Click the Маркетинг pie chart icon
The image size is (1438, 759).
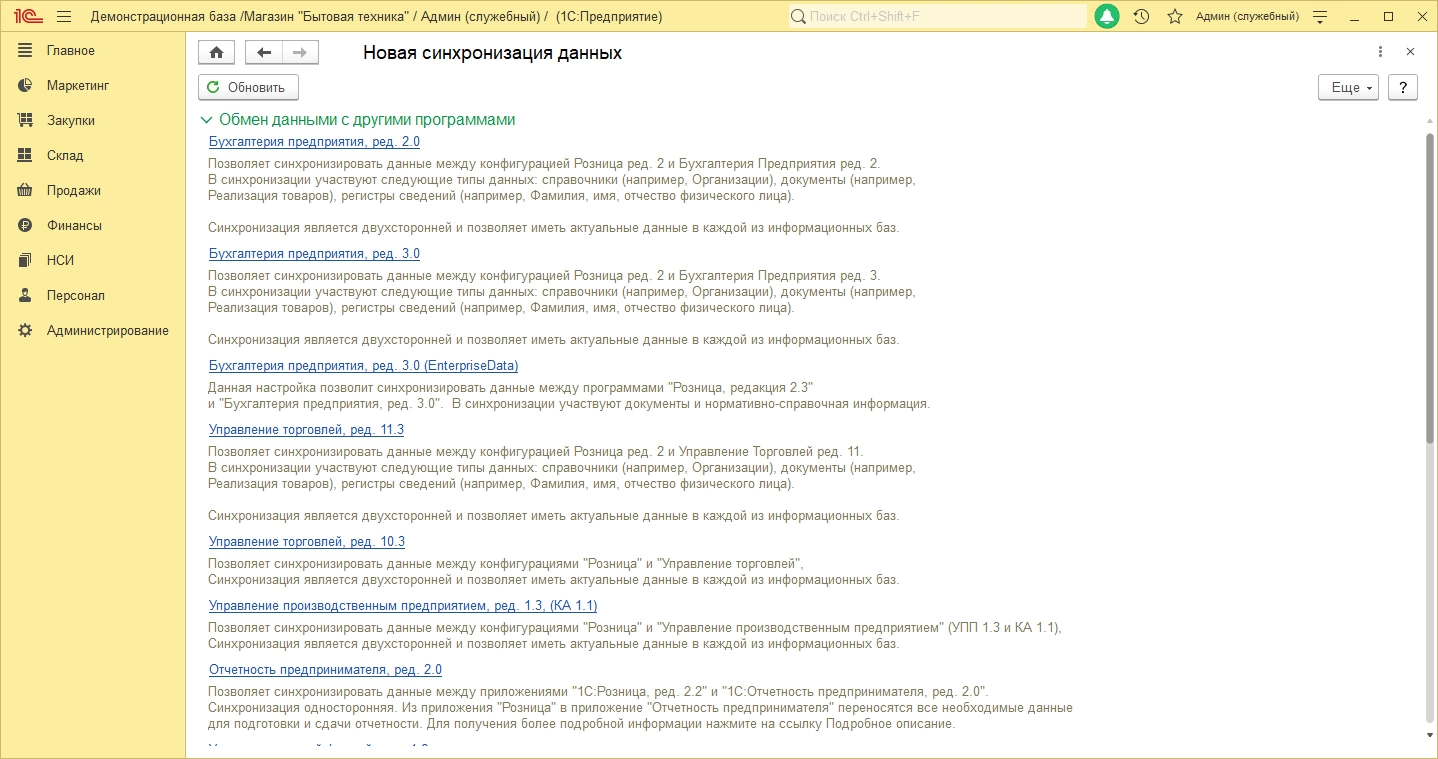[x=26, y=86]
